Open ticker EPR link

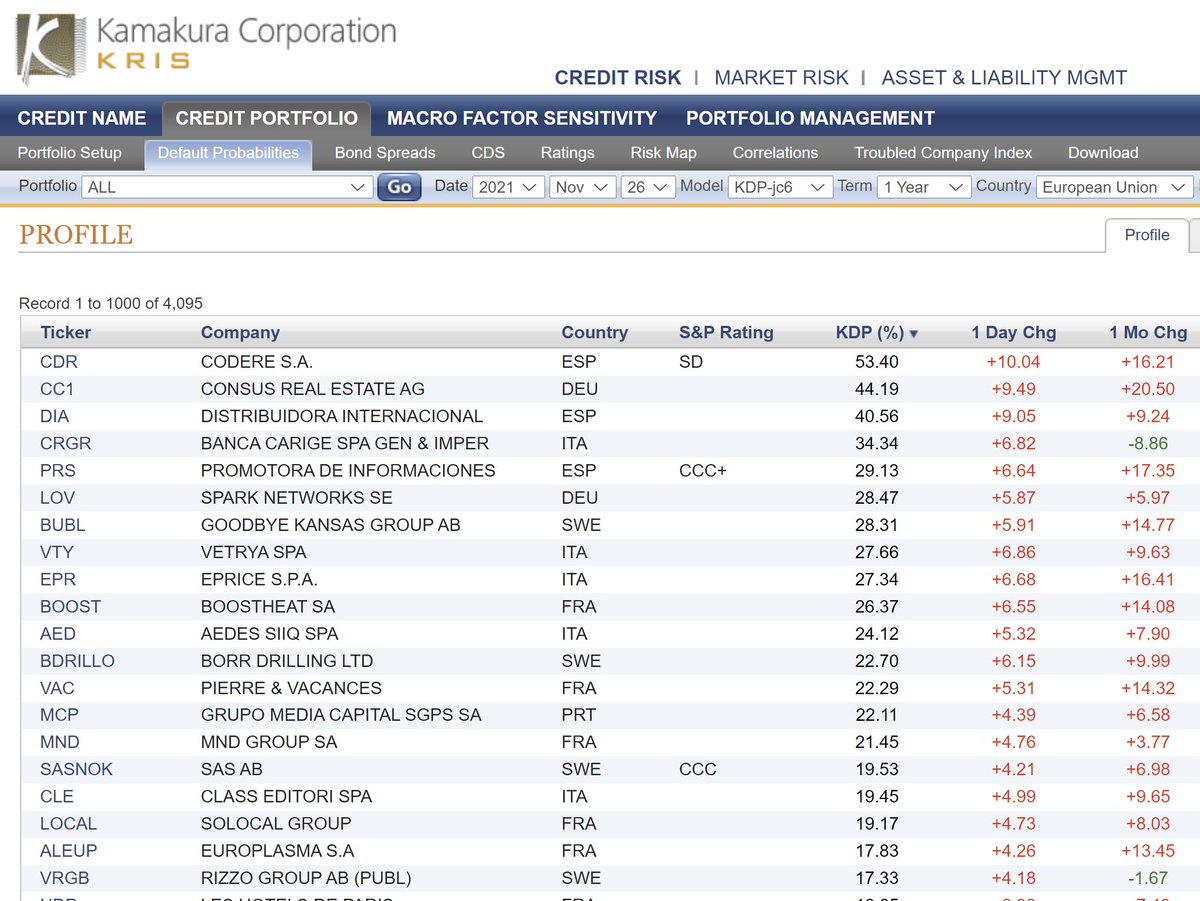57,579
